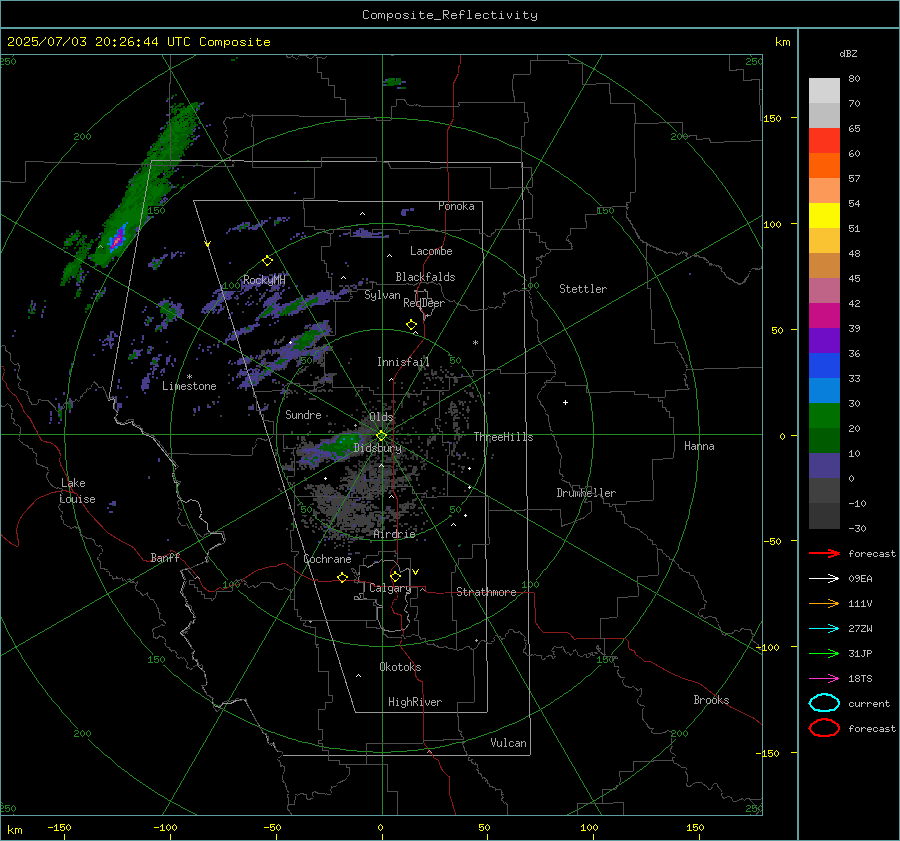900x841 pixels.
Task: Click the Limestone label
Action: (189, 386)
